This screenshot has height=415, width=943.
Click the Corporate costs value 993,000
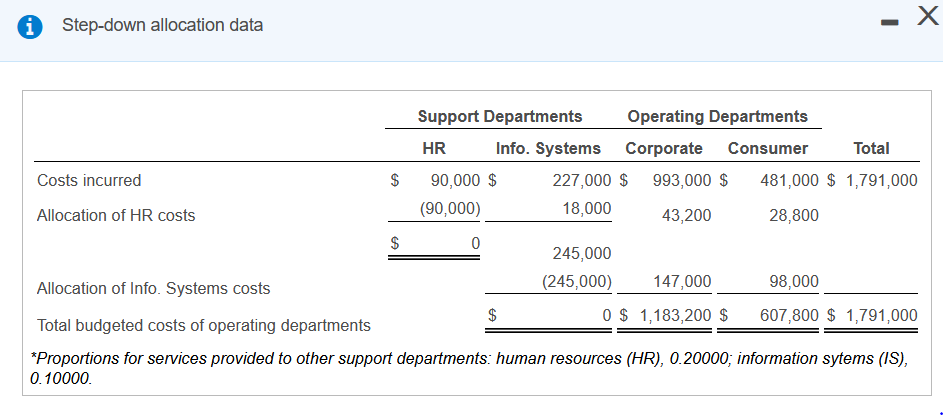[682, 180]
